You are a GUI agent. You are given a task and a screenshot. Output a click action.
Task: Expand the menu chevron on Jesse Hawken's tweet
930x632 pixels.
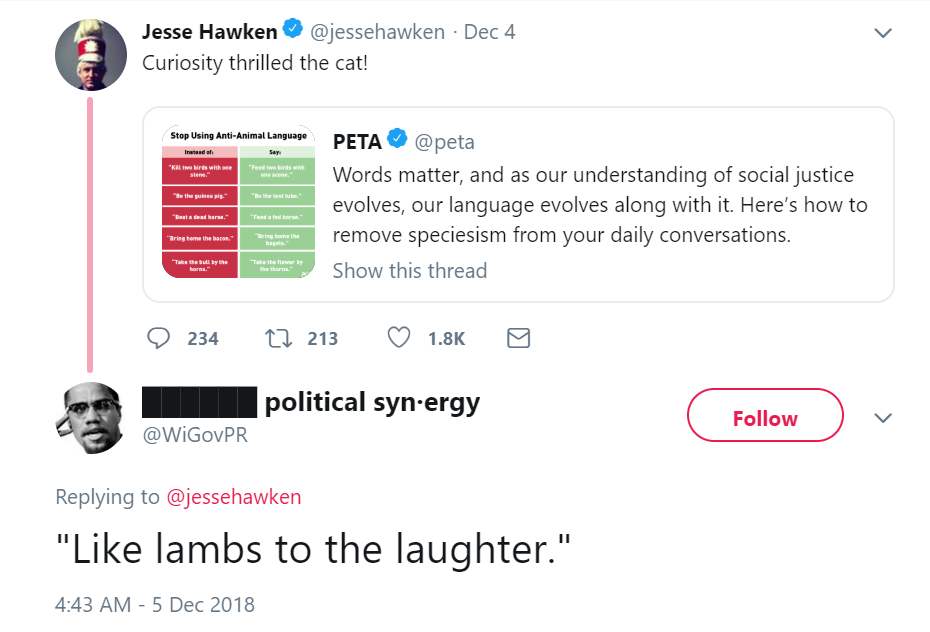(x=883, y=32)
